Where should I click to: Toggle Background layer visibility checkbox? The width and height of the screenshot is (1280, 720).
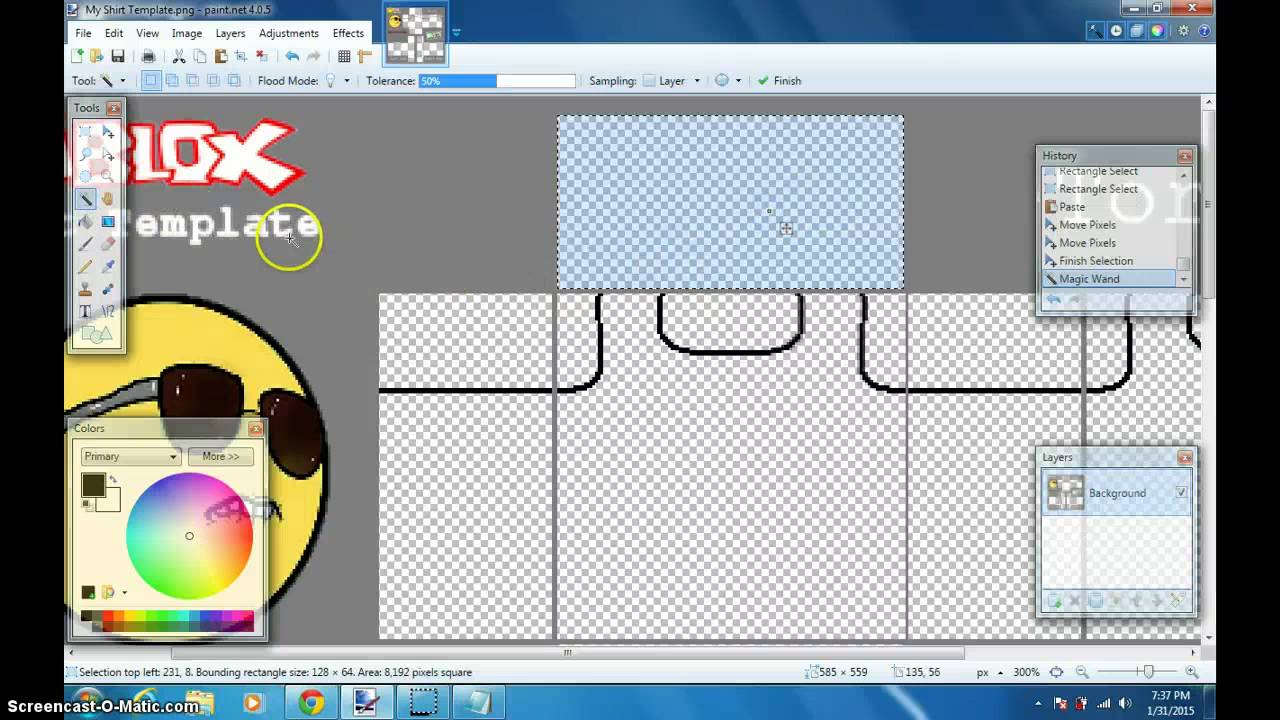click(1181, 493)
